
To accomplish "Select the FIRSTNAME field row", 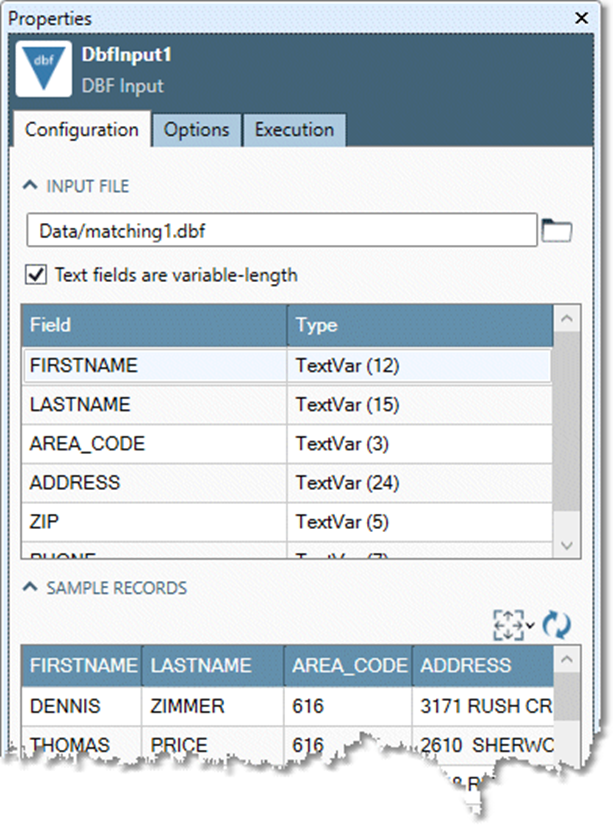I will [154, 366].
